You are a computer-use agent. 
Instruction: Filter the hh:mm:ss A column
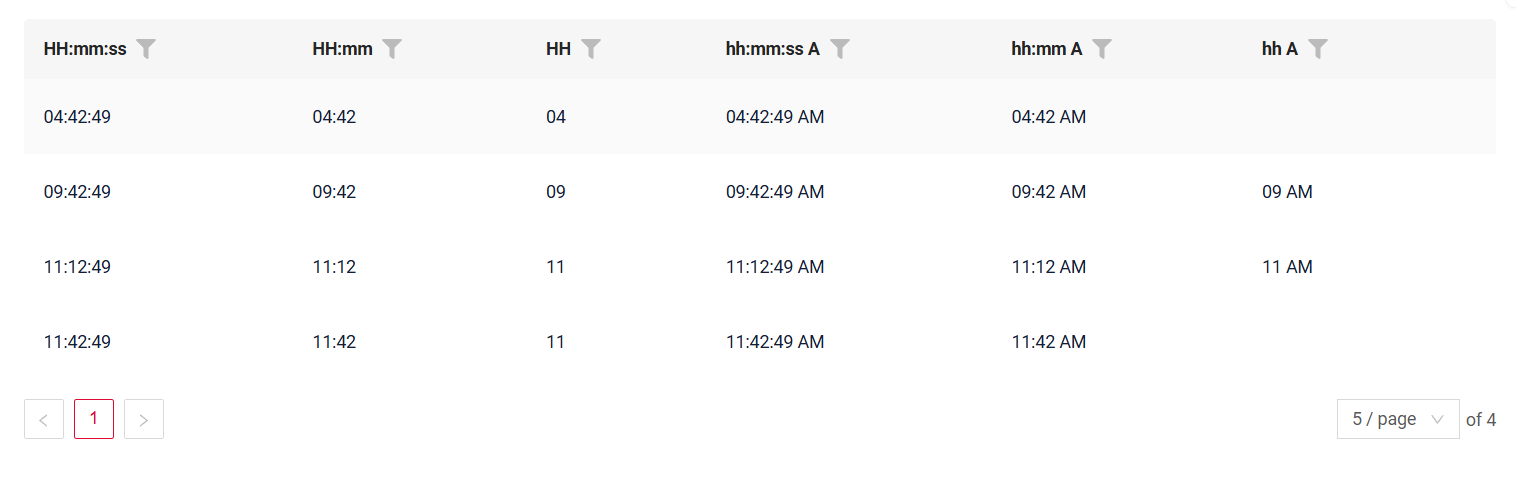(x=840, y=49)
